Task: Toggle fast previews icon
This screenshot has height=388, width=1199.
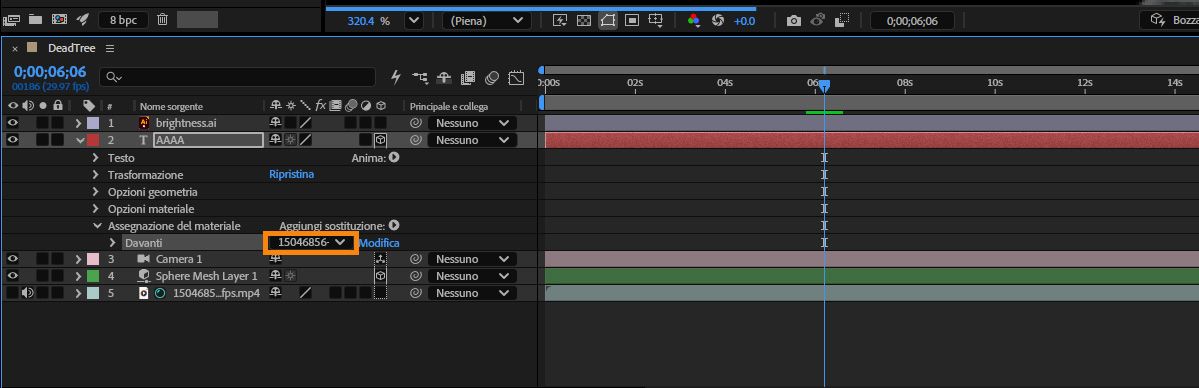Action: pyautogui.click(x=560, y=21)
